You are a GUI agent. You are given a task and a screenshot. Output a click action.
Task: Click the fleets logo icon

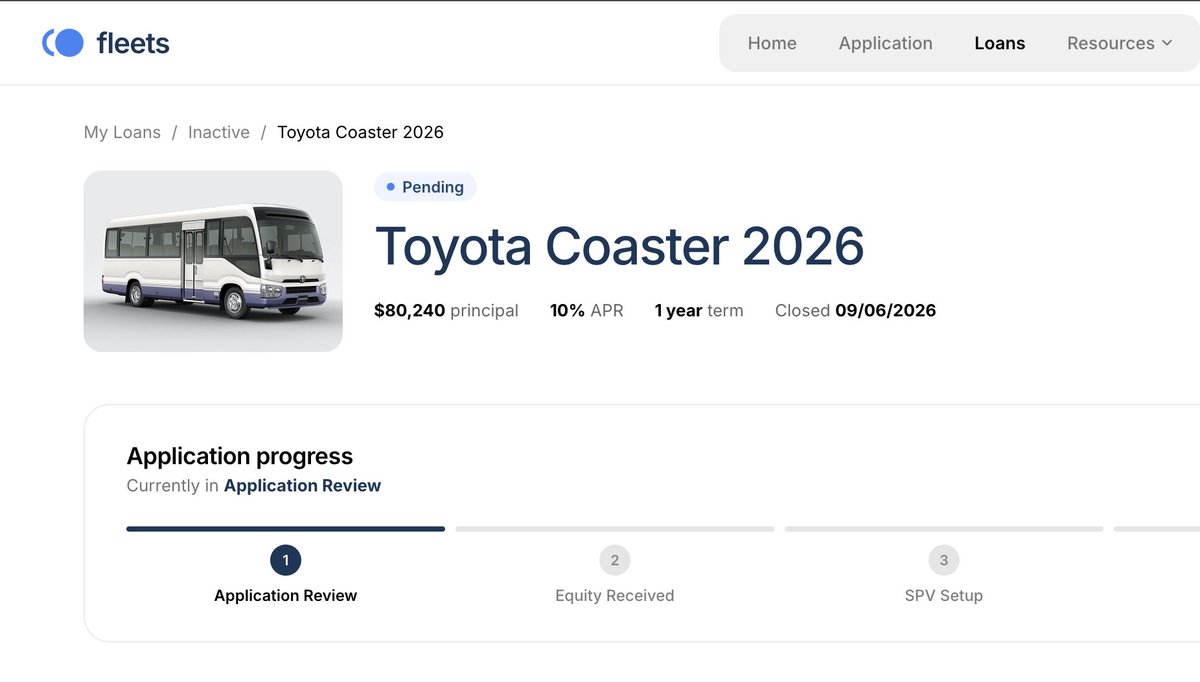[62, 43]
